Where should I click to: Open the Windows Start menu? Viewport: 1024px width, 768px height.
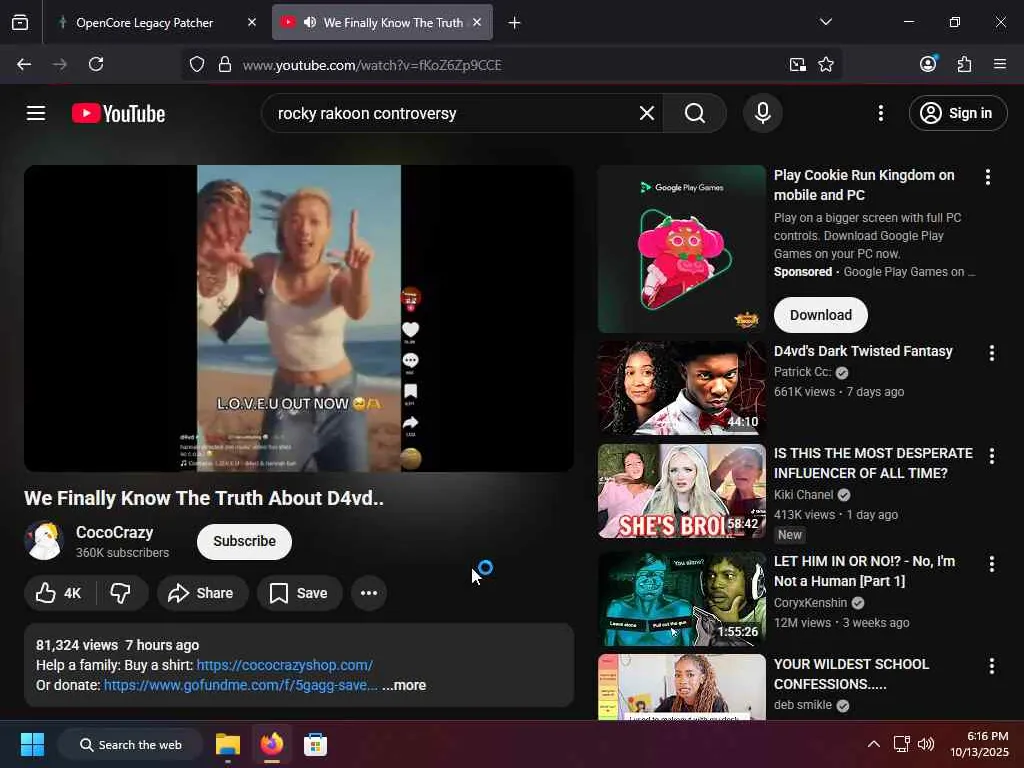tap(32, 744)
